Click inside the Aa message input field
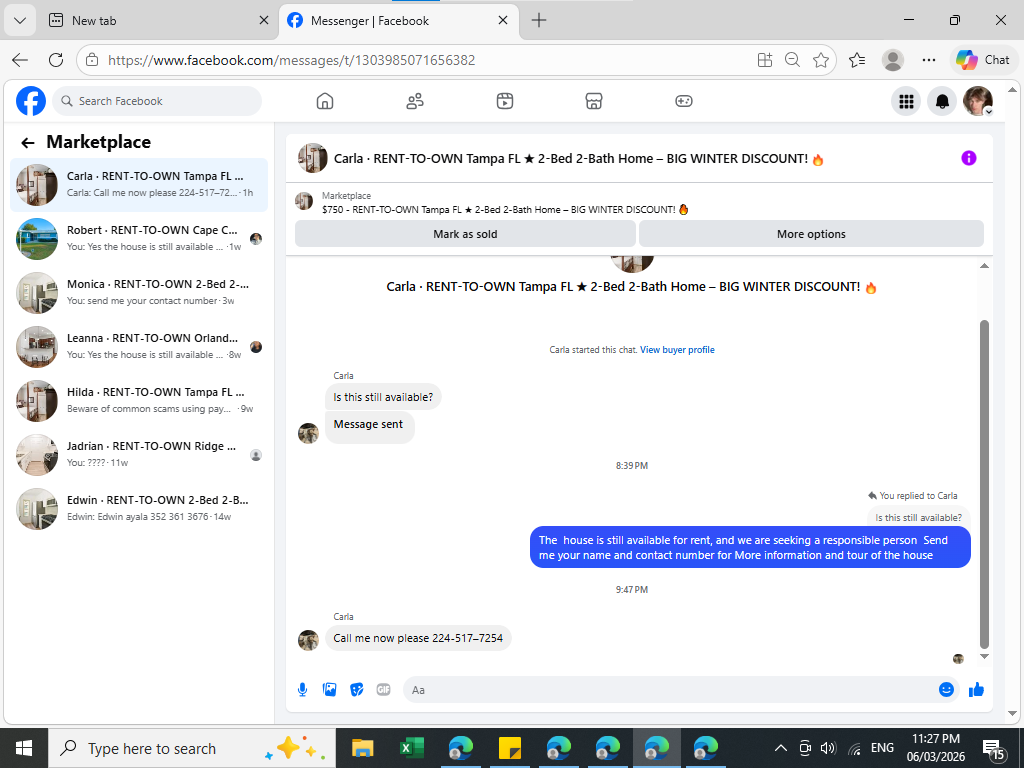The width and height of the screenshot is (1024, 768). click(x=669, y=690)
